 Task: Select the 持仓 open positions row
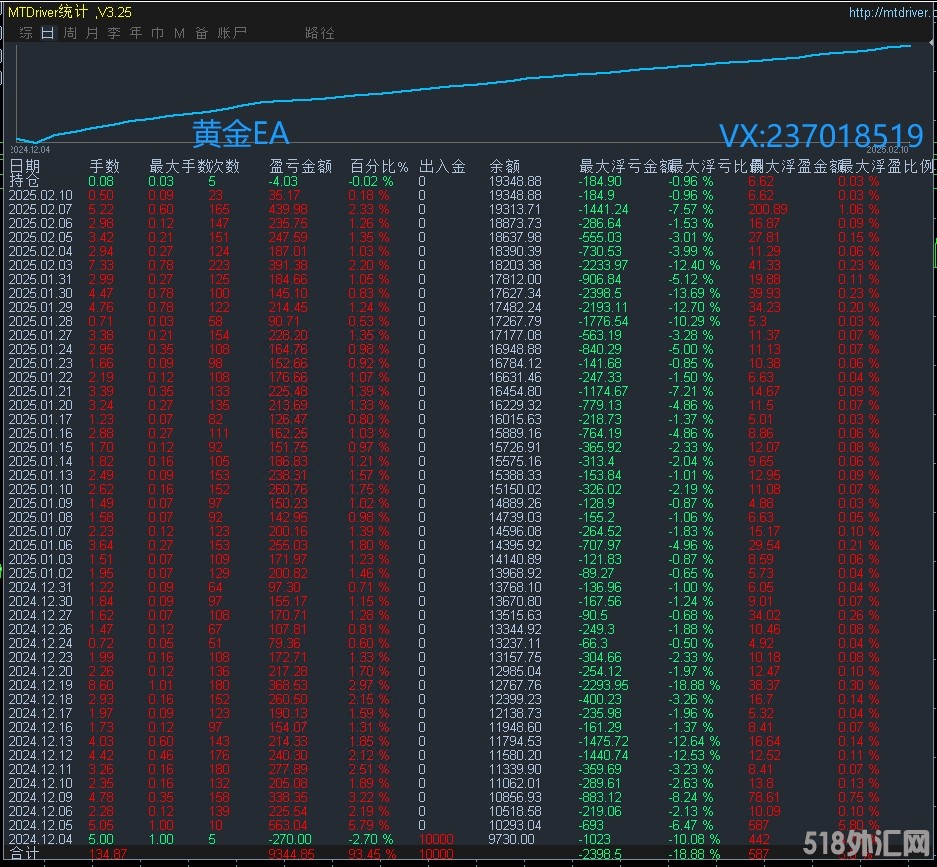pyautogui.click(x=25, y=181)
